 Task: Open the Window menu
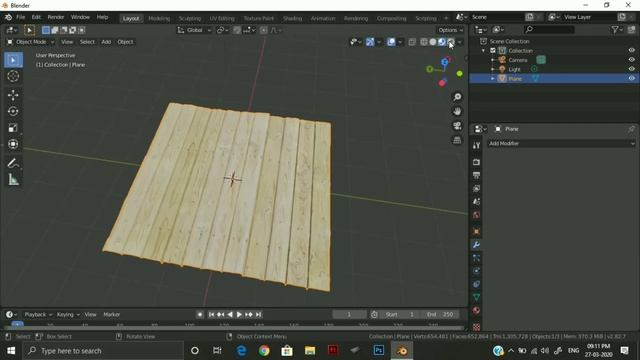80,17
